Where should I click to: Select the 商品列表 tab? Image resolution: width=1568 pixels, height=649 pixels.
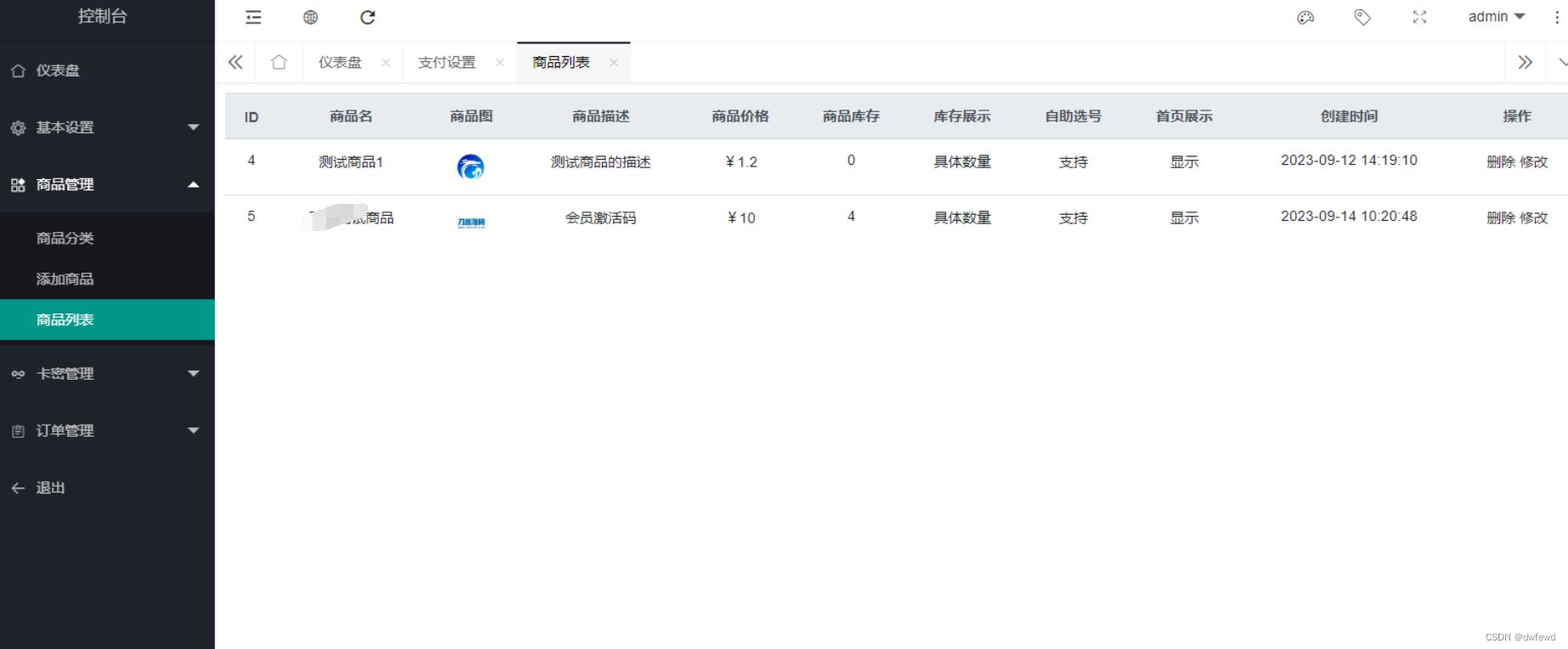561,62
